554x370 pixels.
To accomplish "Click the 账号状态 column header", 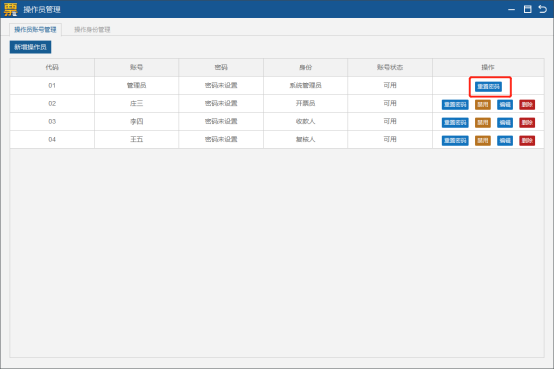I will click(390, 67).
